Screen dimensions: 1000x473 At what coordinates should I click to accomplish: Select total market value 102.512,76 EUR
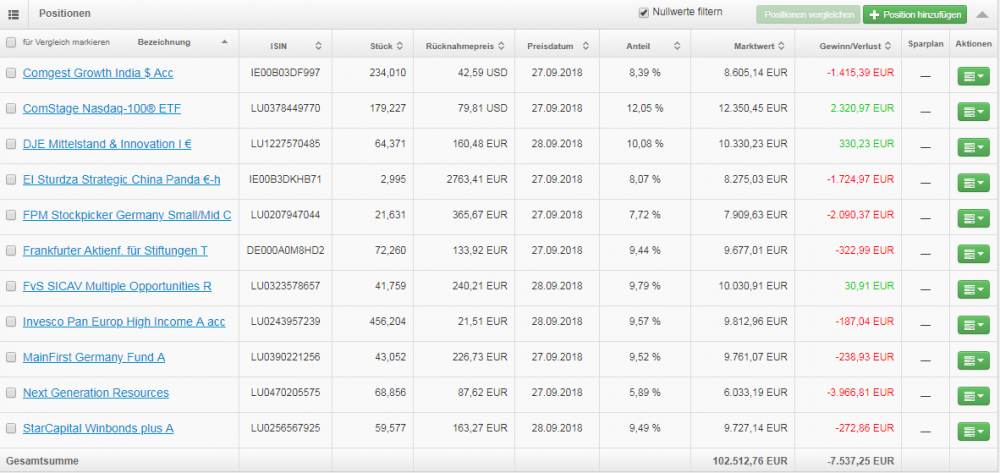pyautogui.click(x=750, y=460)
